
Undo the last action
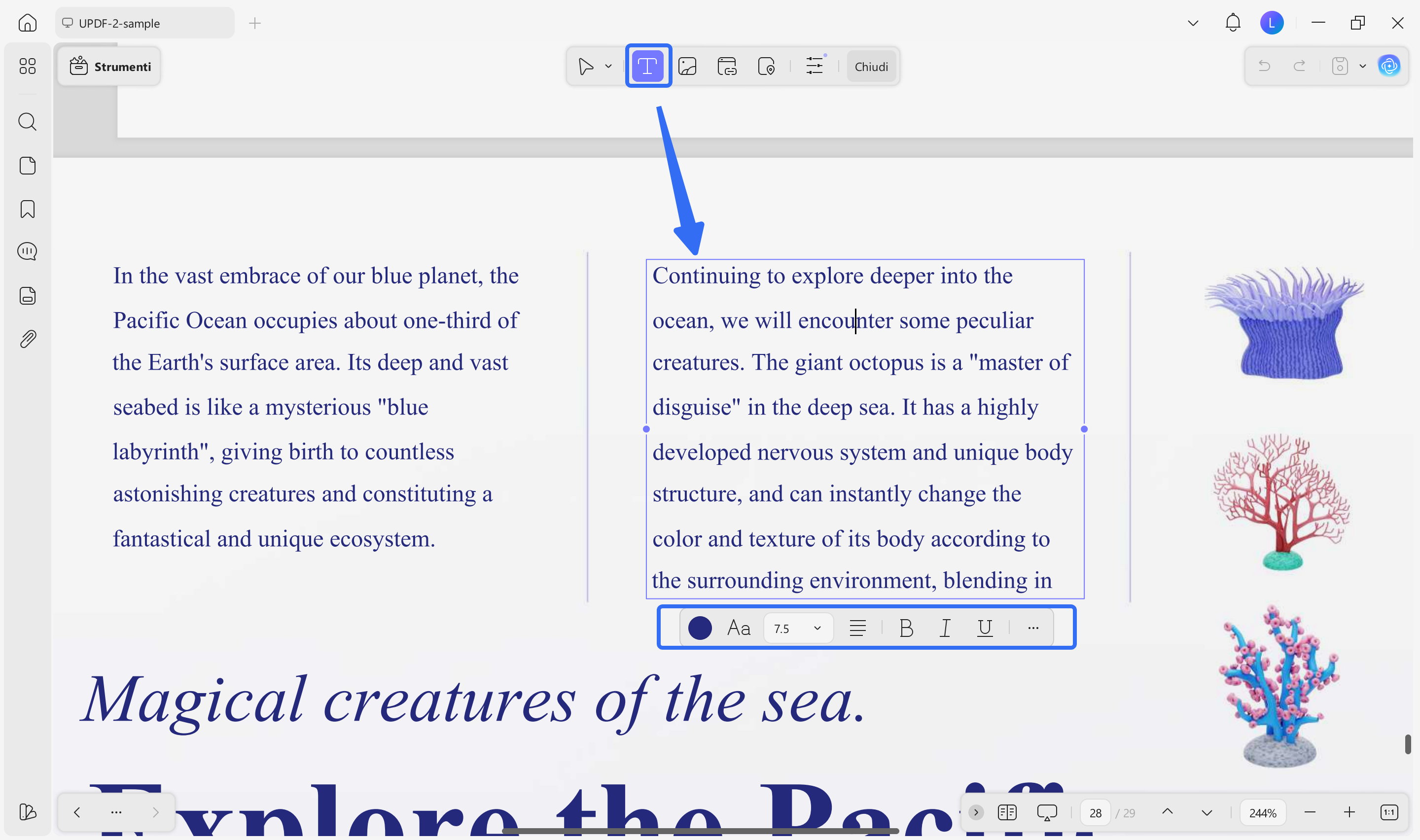click(x=1264, y=66)
